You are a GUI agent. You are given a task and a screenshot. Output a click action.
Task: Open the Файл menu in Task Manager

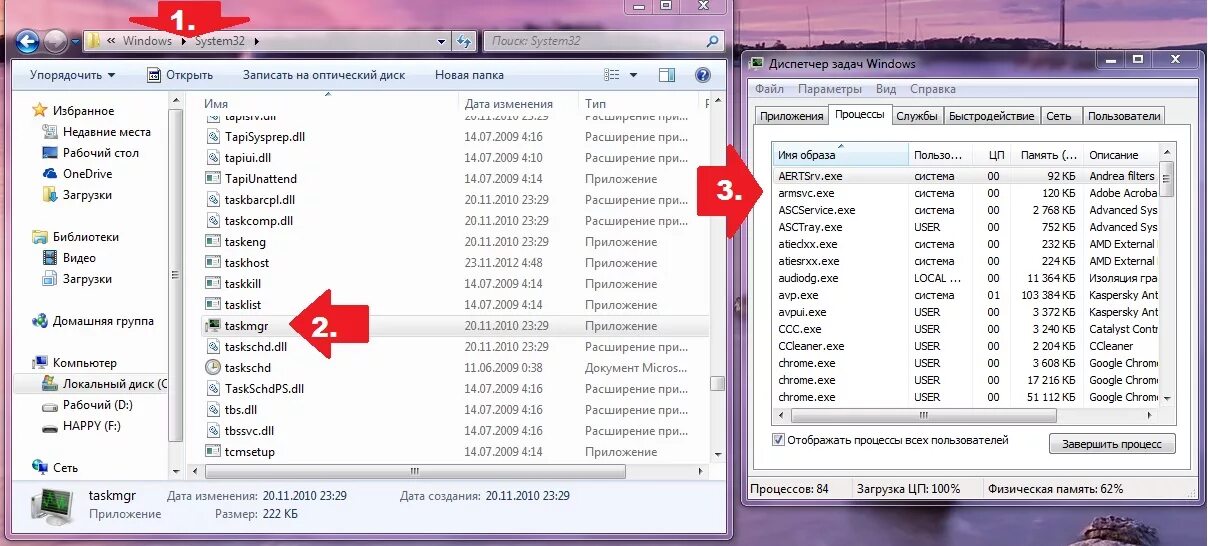point(769,89)
